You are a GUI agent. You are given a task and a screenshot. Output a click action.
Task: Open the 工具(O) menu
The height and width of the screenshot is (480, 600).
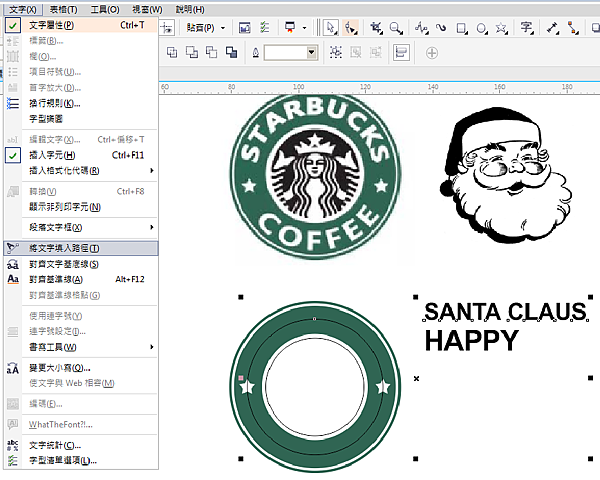tap(104, 9)
